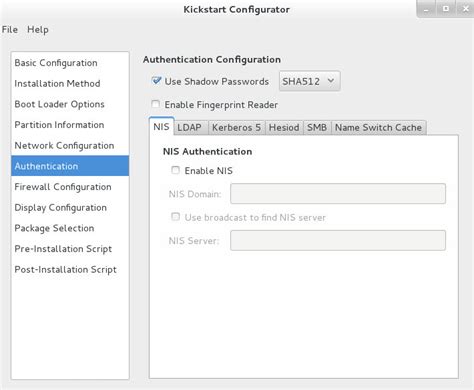The width and height of the screenshot is (474, 390).
Task: Tick the Enable NIS checkbox
Action: tap(175, 170)
